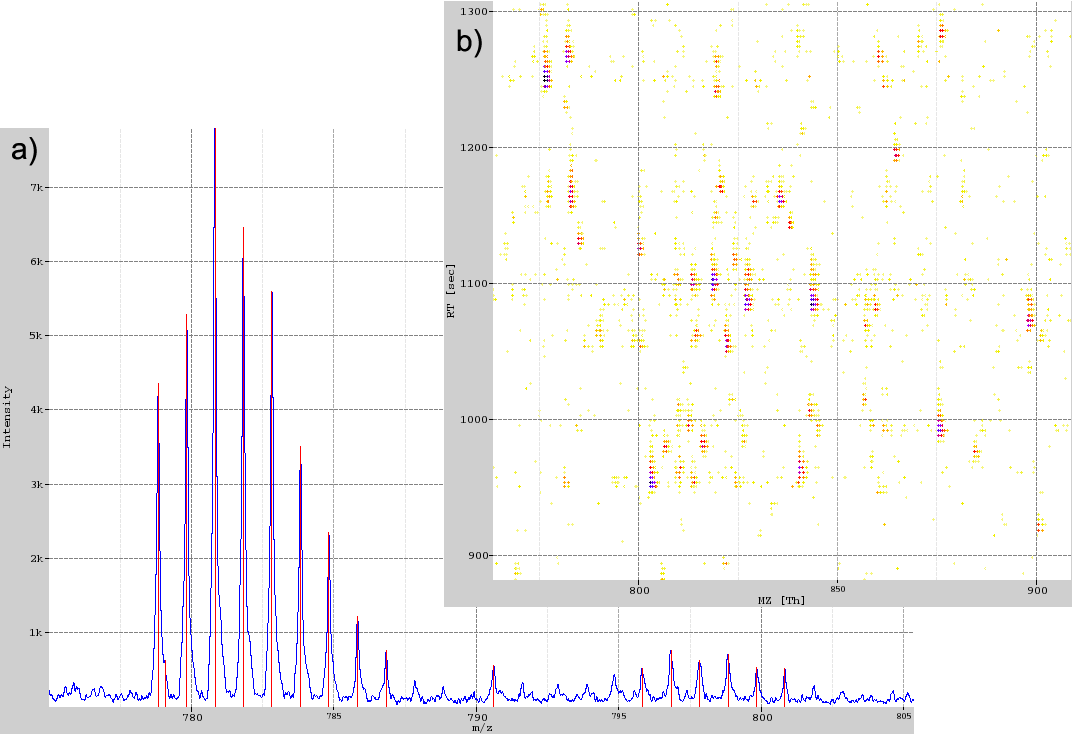Click the "1k" intensity tick label
This screenshot has height=734, width=1072.
(x=36, y=633)
